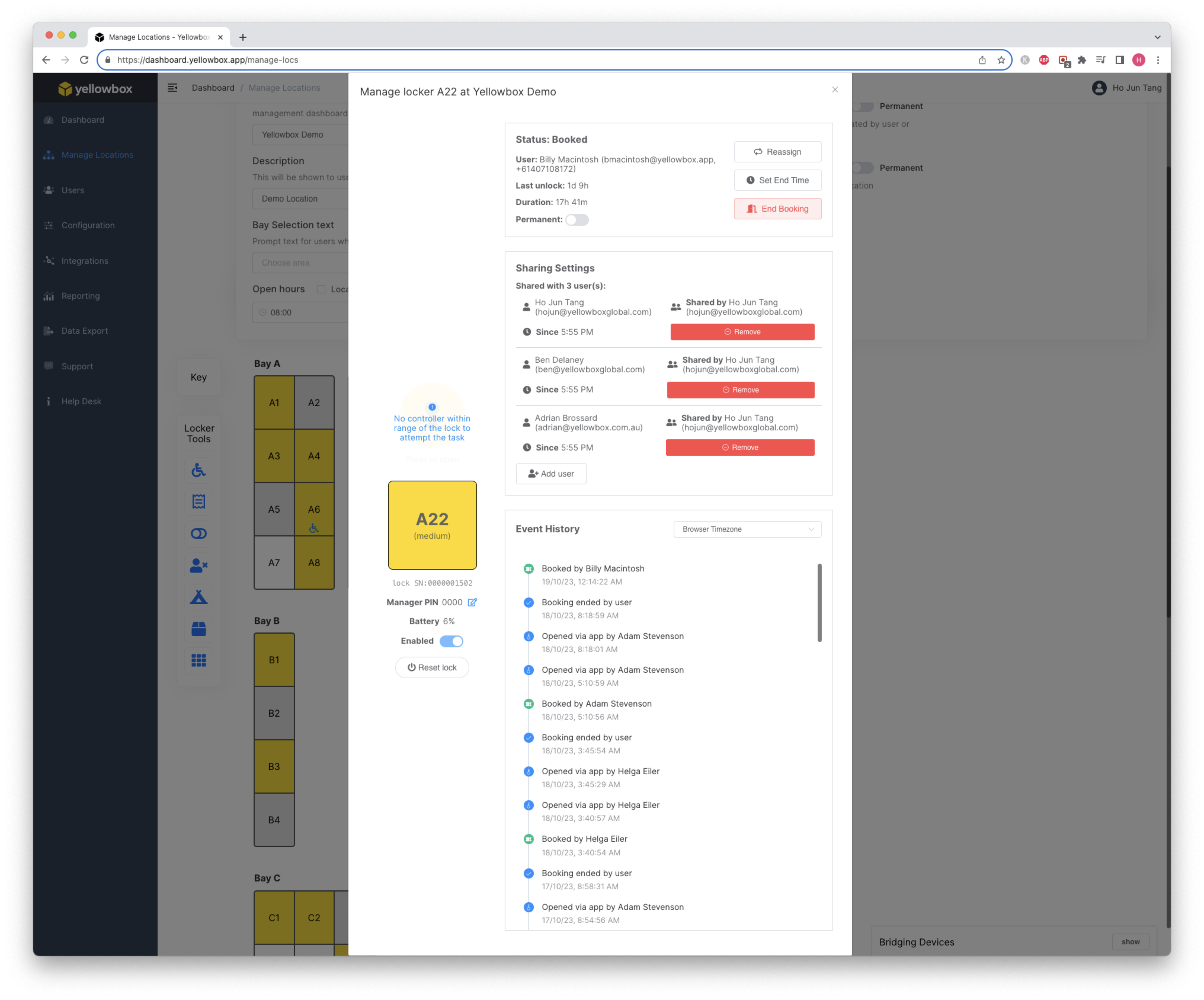Screen dimensions: 1204x1000
Task: Click the red End Booking button
Action: pos(777,209)
